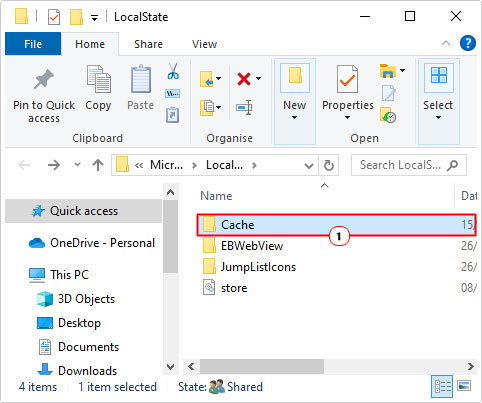This screenshot has width=482, height=403.
Task: Switch to the Share ribbon tab
Action: point(149,44)
